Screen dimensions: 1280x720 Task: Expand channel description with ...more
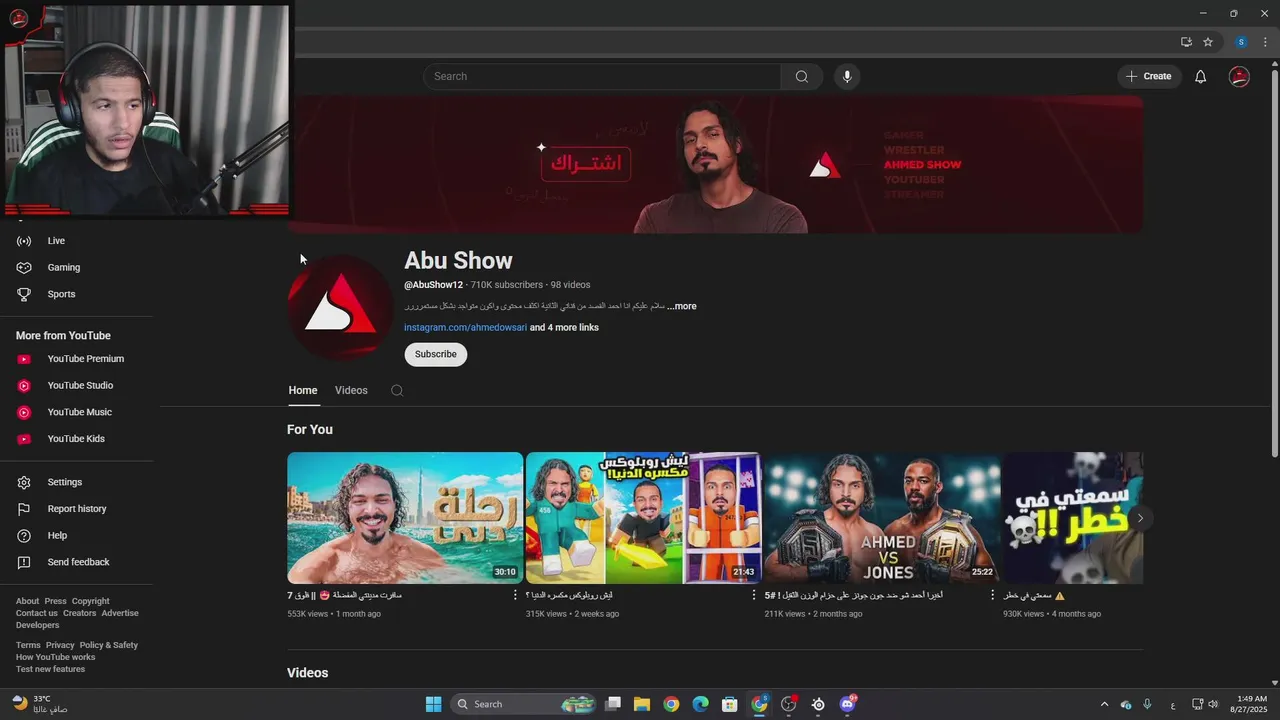tap(682, 306)
